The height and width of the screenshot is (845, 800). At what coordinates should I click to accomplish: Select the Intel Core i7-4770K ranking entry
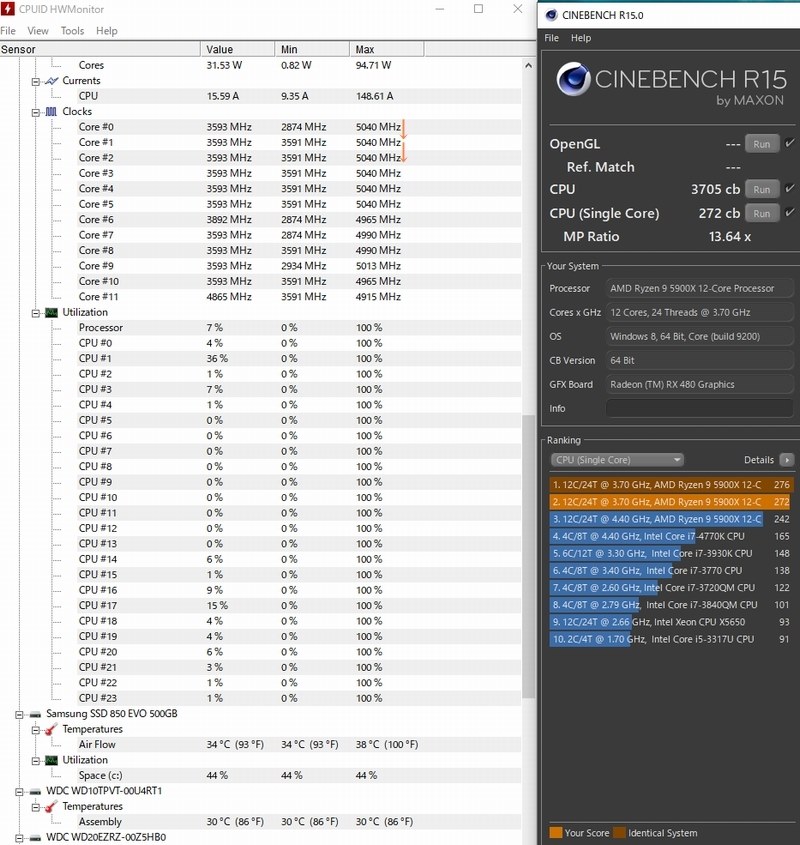point(671,536)
